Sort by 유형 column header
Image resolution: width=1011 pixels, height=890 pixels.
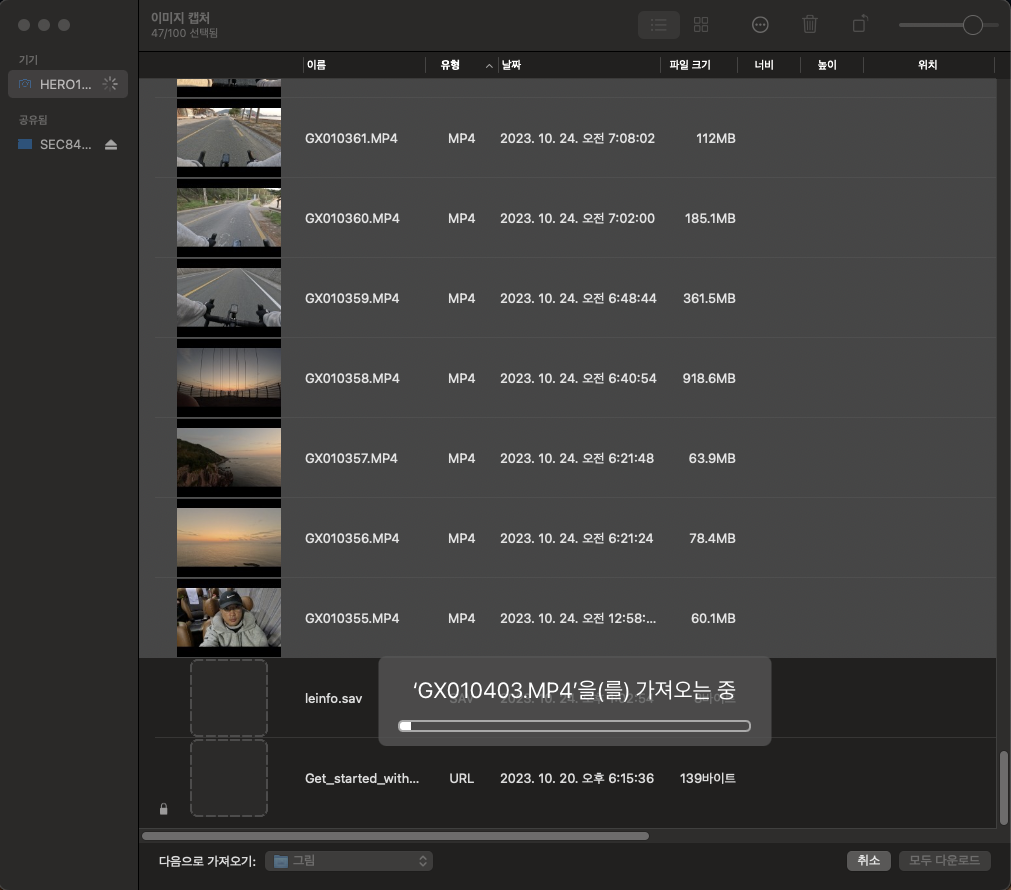point(450,64)
